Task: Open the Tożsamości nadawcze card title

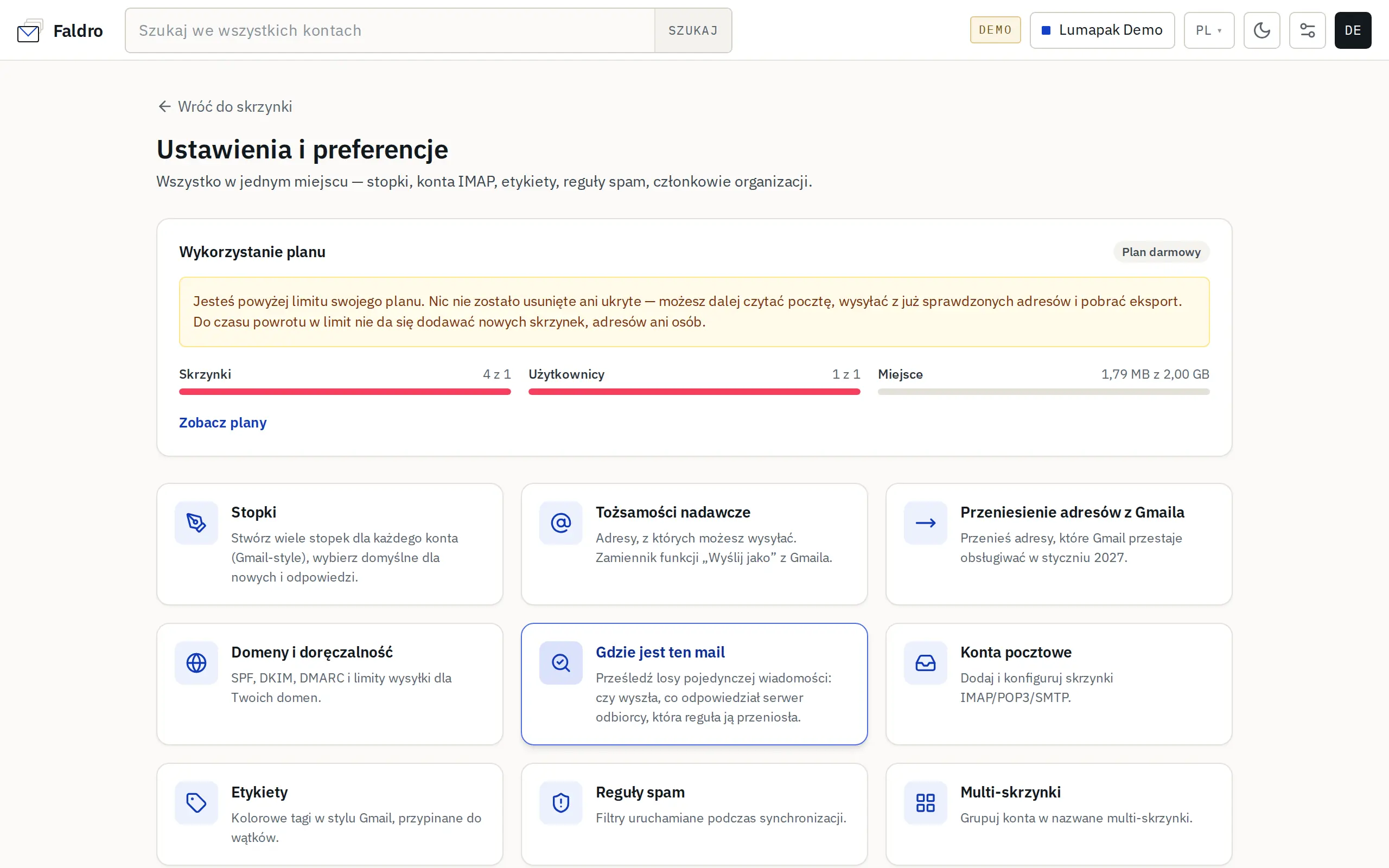Action: tap(673, 512)
